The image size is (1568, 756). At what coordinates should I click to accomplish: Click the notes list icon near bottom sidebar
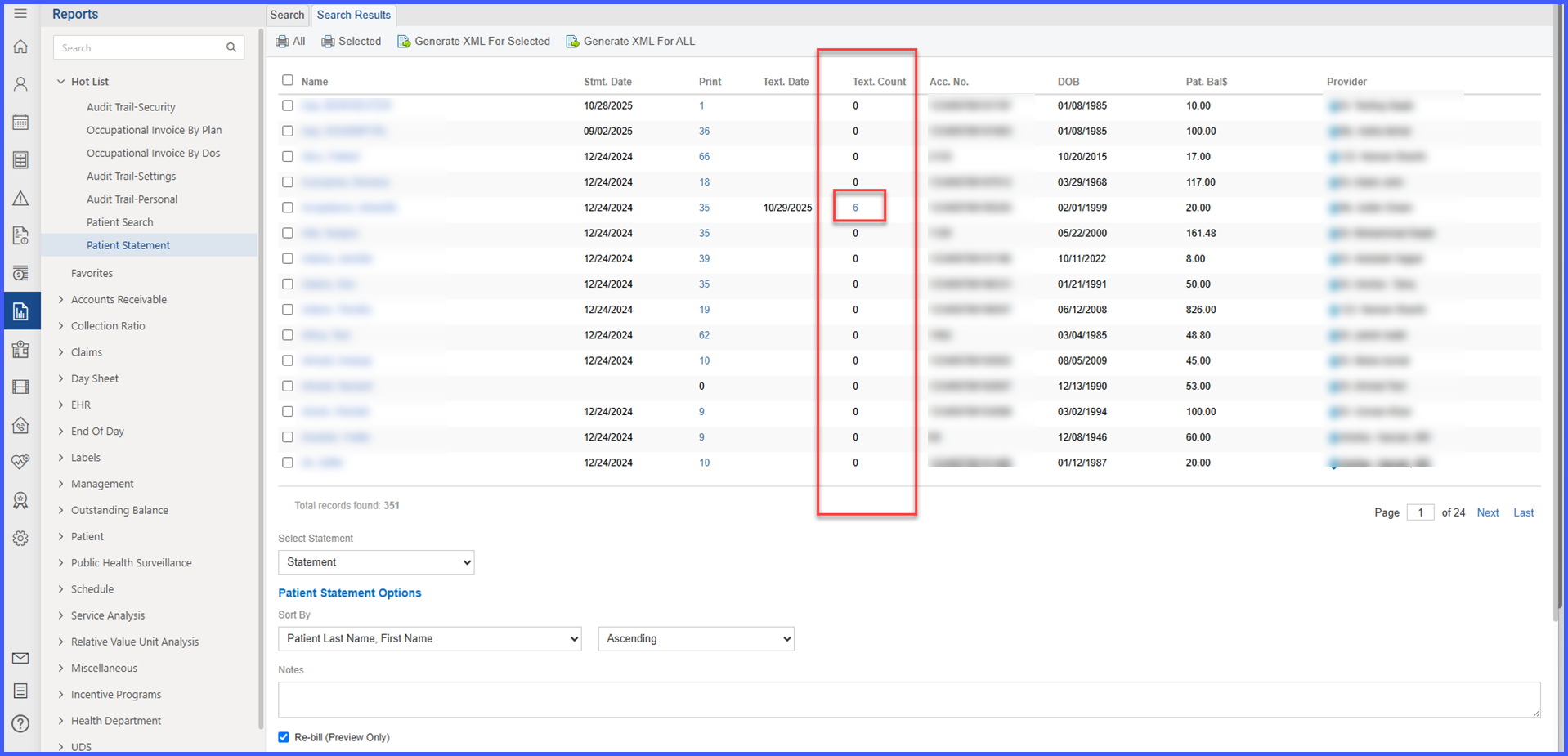click(20, 691)
